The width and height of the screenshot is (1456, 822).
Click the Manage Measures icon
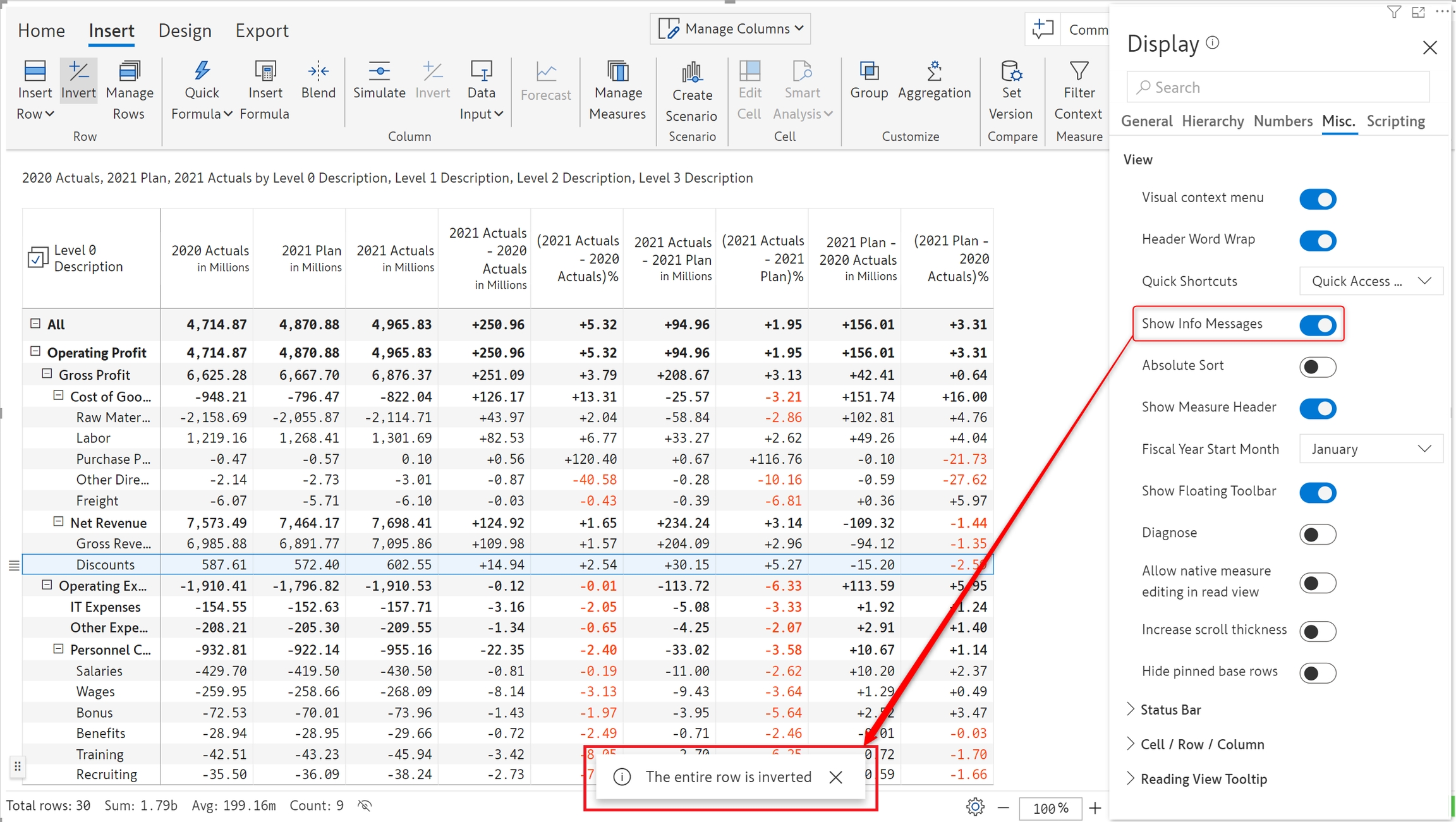[617, 71]
